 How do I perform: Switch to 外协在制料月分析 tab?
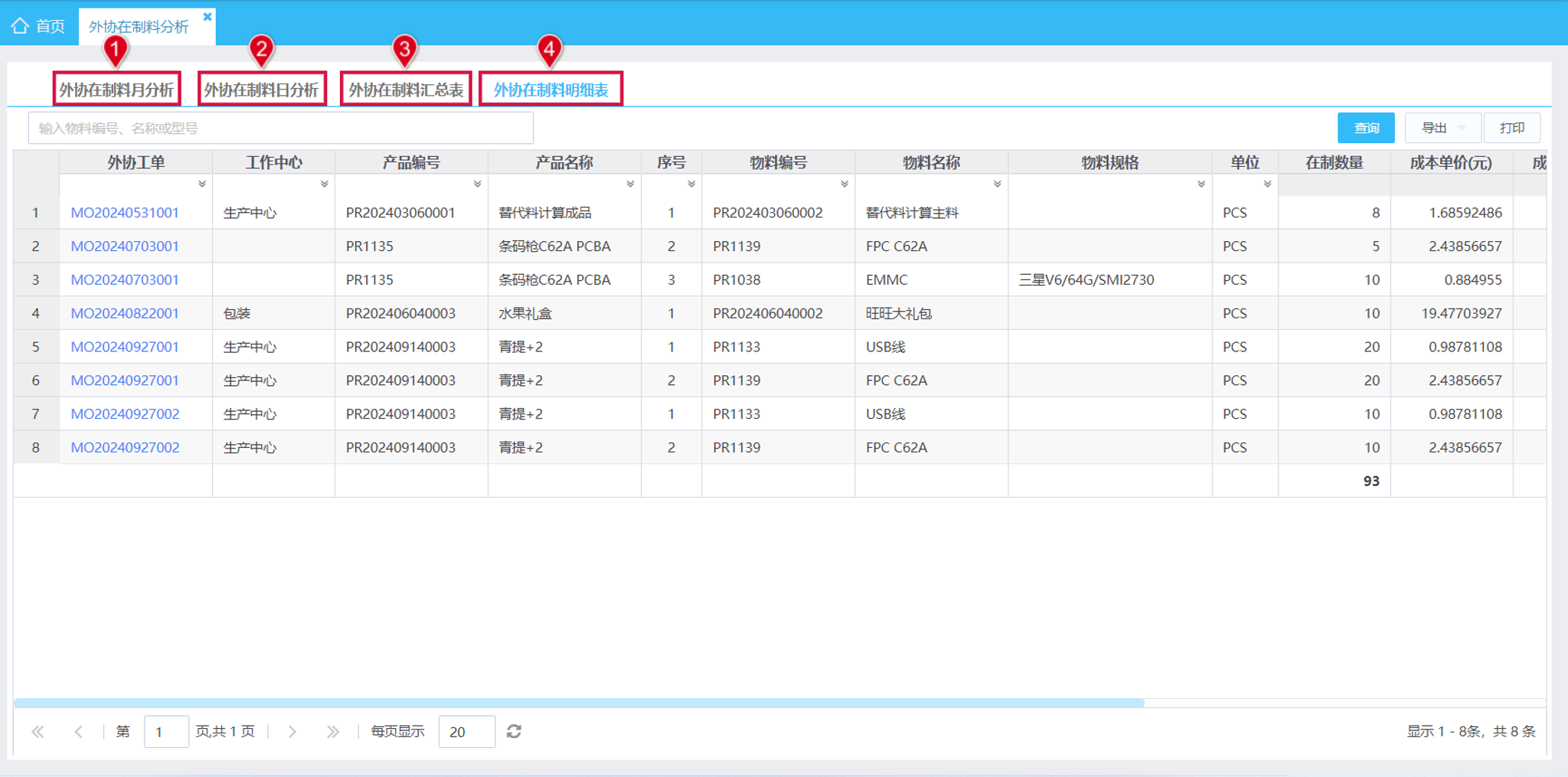(x=116, y=90)
